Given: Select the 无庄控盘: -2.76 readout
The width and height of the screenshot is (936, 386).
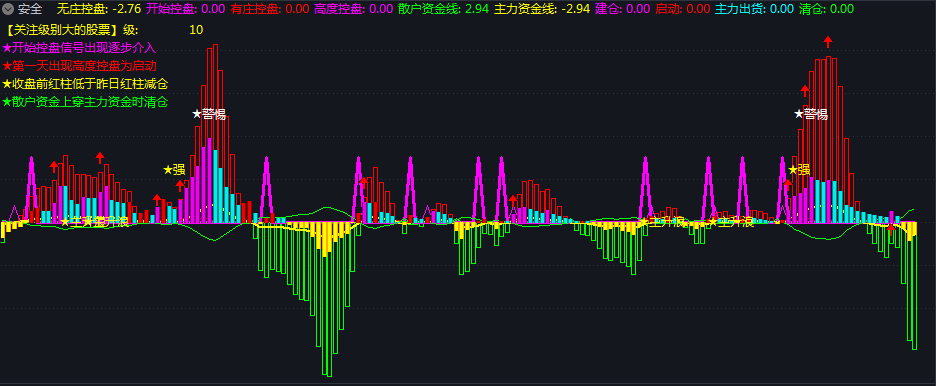Looking at the screenshot, I should (99, 9).
